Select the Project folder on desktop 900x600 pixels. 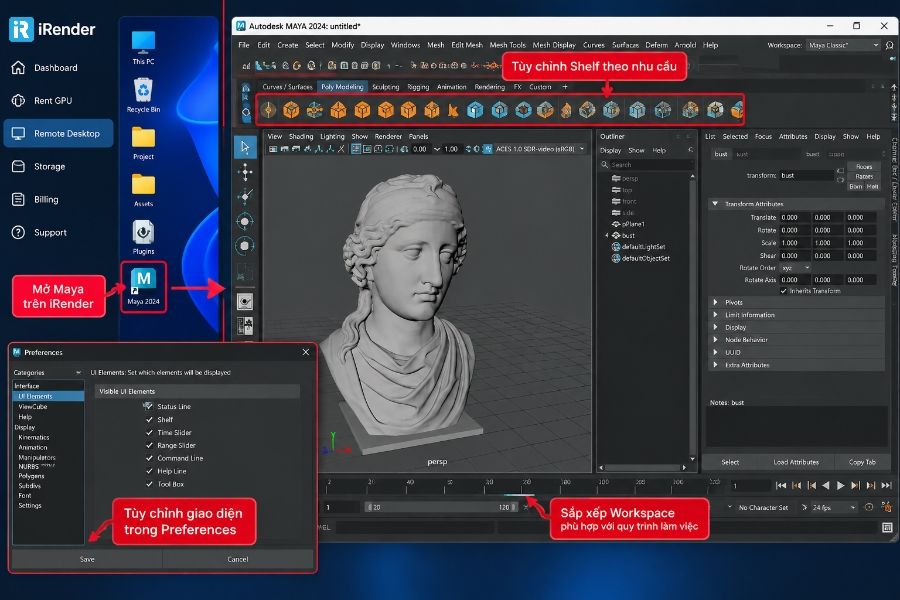pos(143,142)
